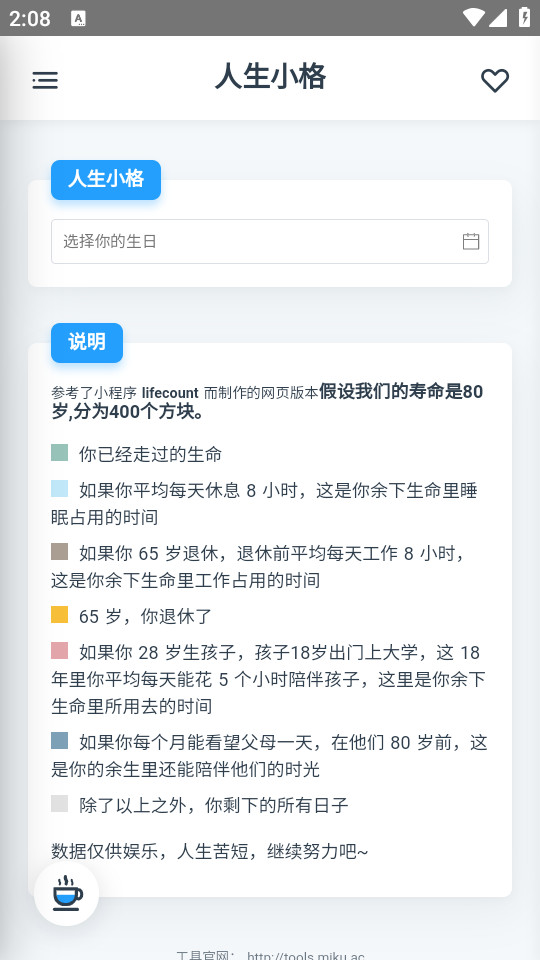Tap the green swatch for 你已经走过的生命

tap(59, 452)
